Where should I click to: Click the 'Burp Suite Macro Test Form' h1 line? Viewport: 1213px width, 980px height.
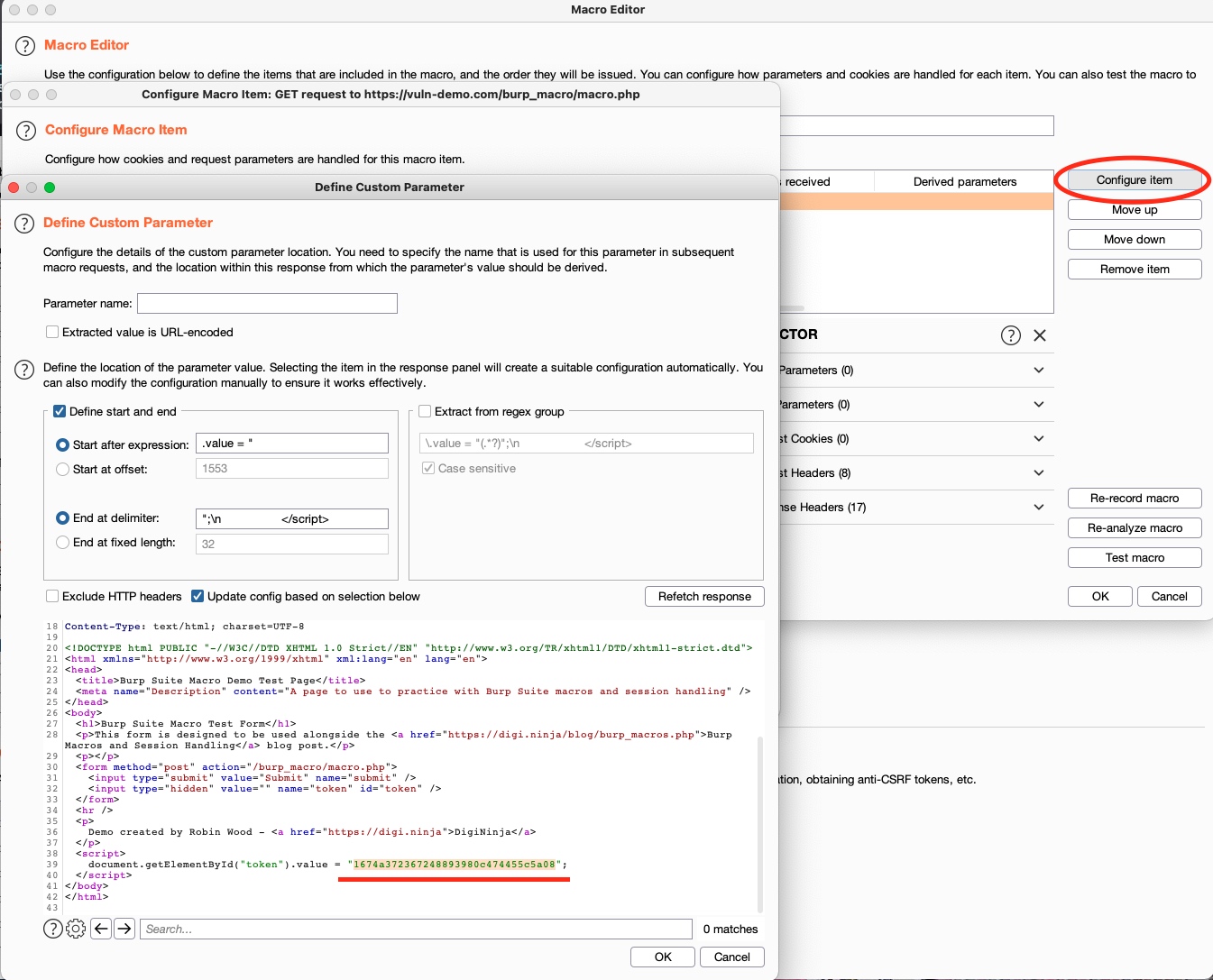pos(186,724)
